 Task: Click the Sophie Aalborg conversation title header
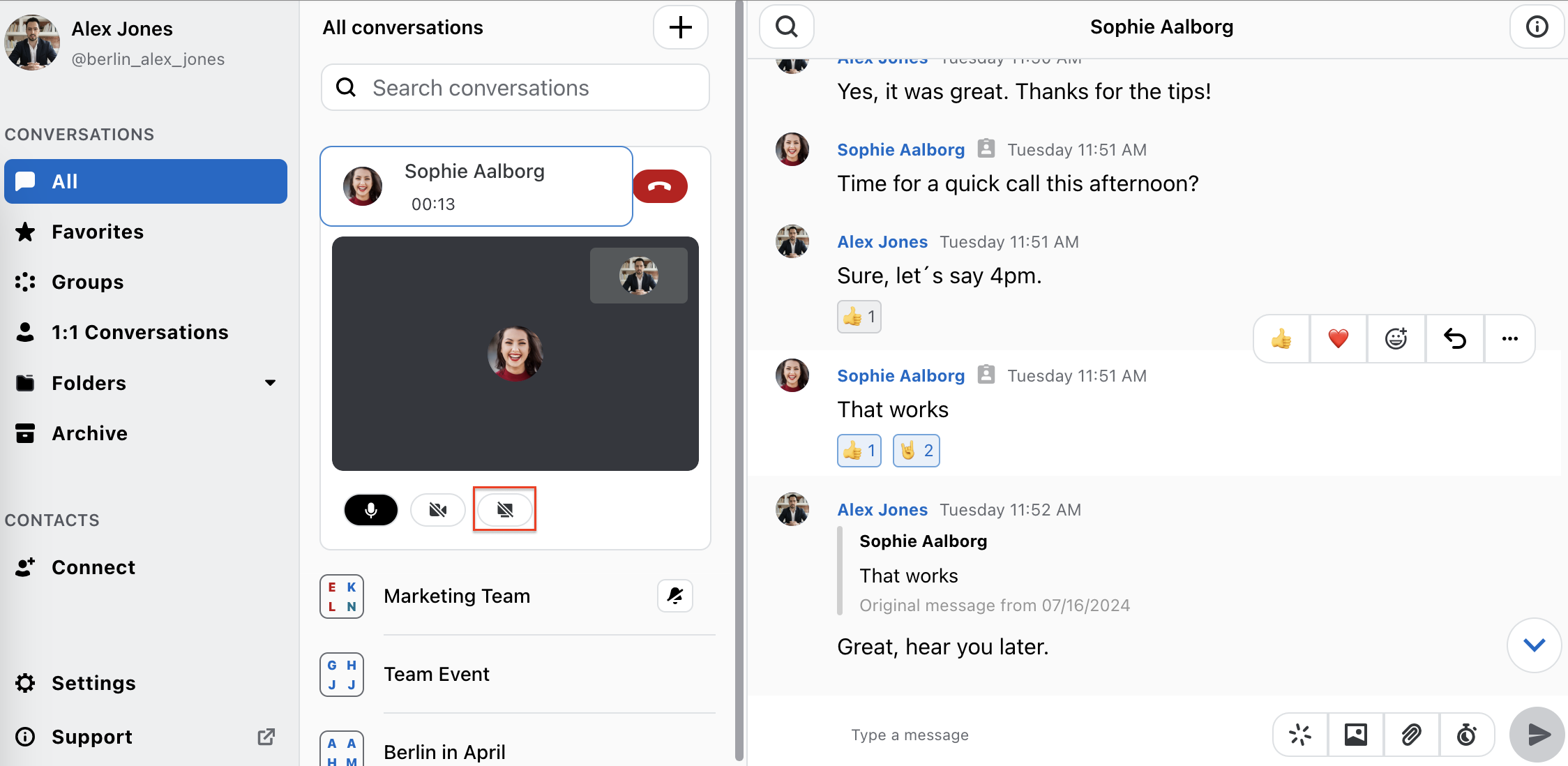1161,27
